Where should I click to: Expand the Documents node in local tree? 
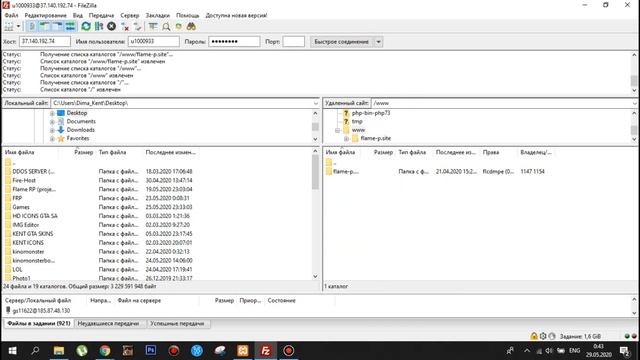tap(52, 122)
